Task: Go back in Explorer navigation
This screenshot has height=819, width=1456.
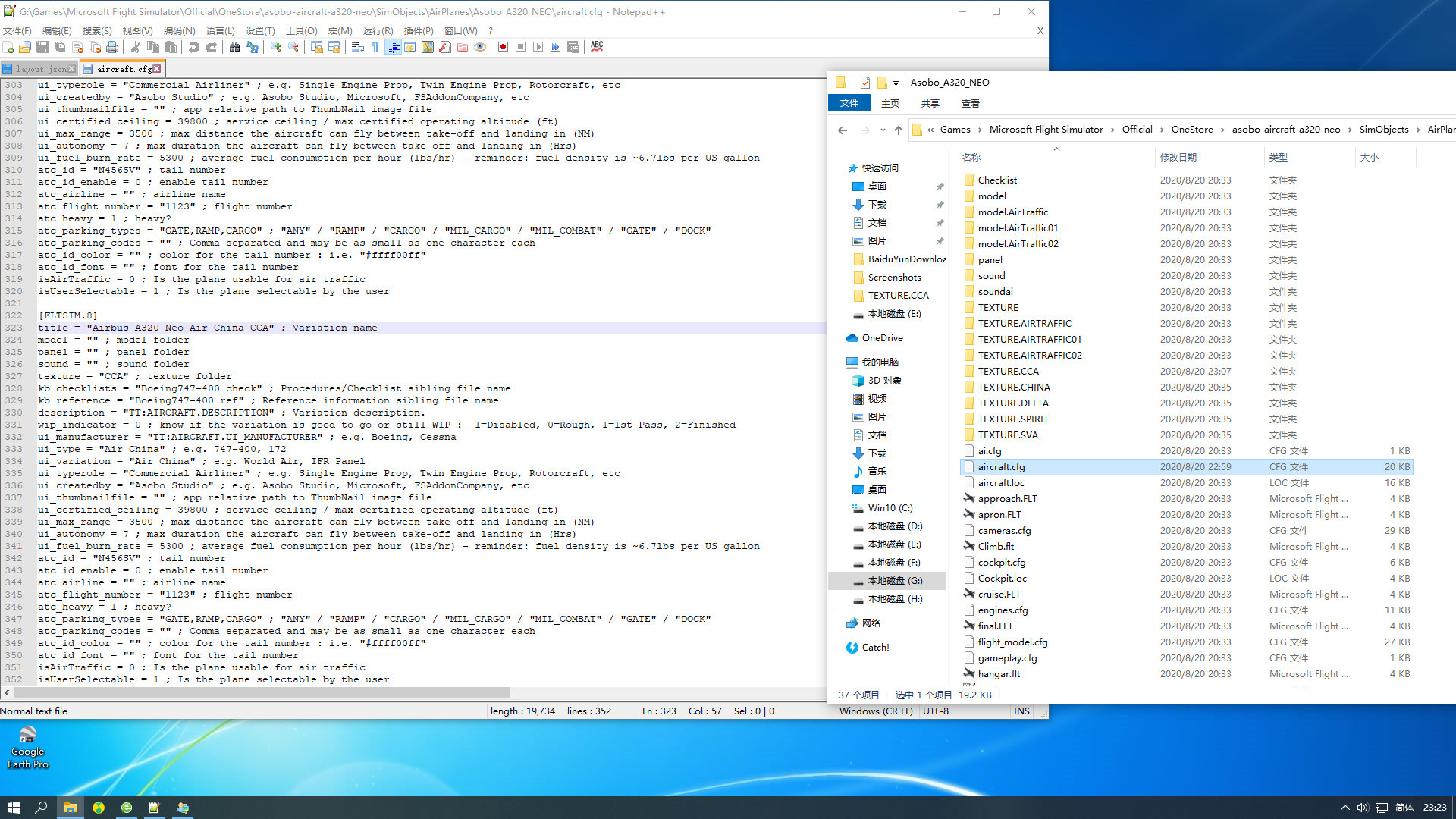Action: point(843,130)
